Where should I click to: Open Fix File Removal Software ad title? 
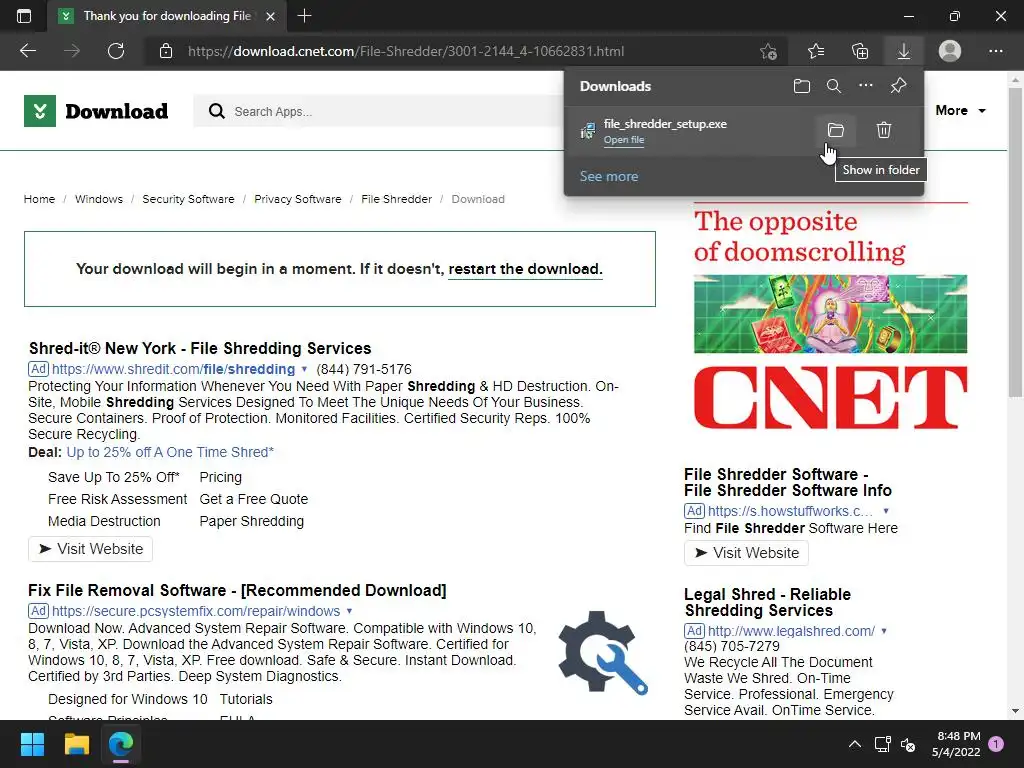tap(237, 590)
